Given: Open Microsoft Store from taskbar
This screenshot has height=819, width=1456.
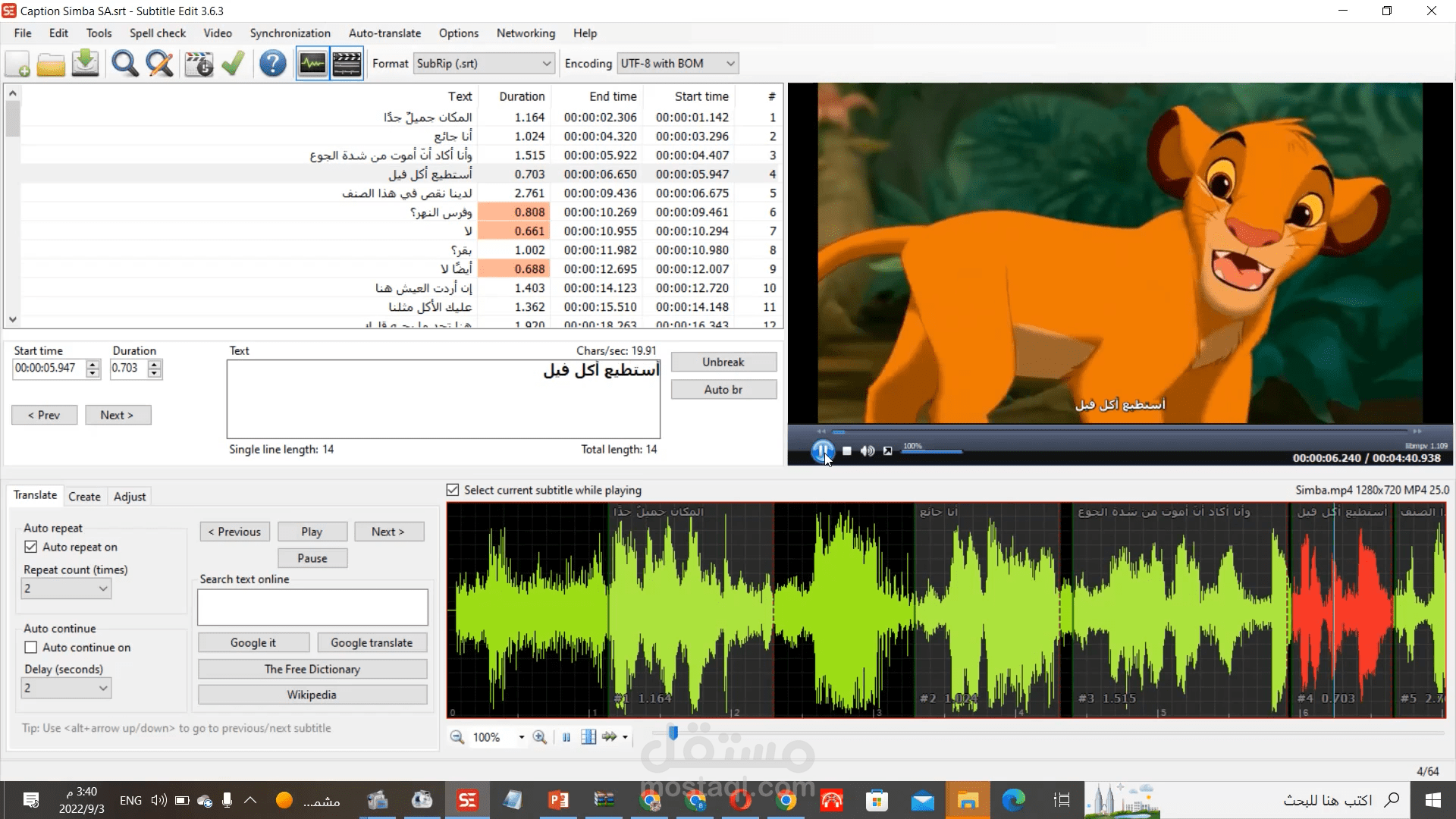Looking at the screenshot, I should 877,800.
